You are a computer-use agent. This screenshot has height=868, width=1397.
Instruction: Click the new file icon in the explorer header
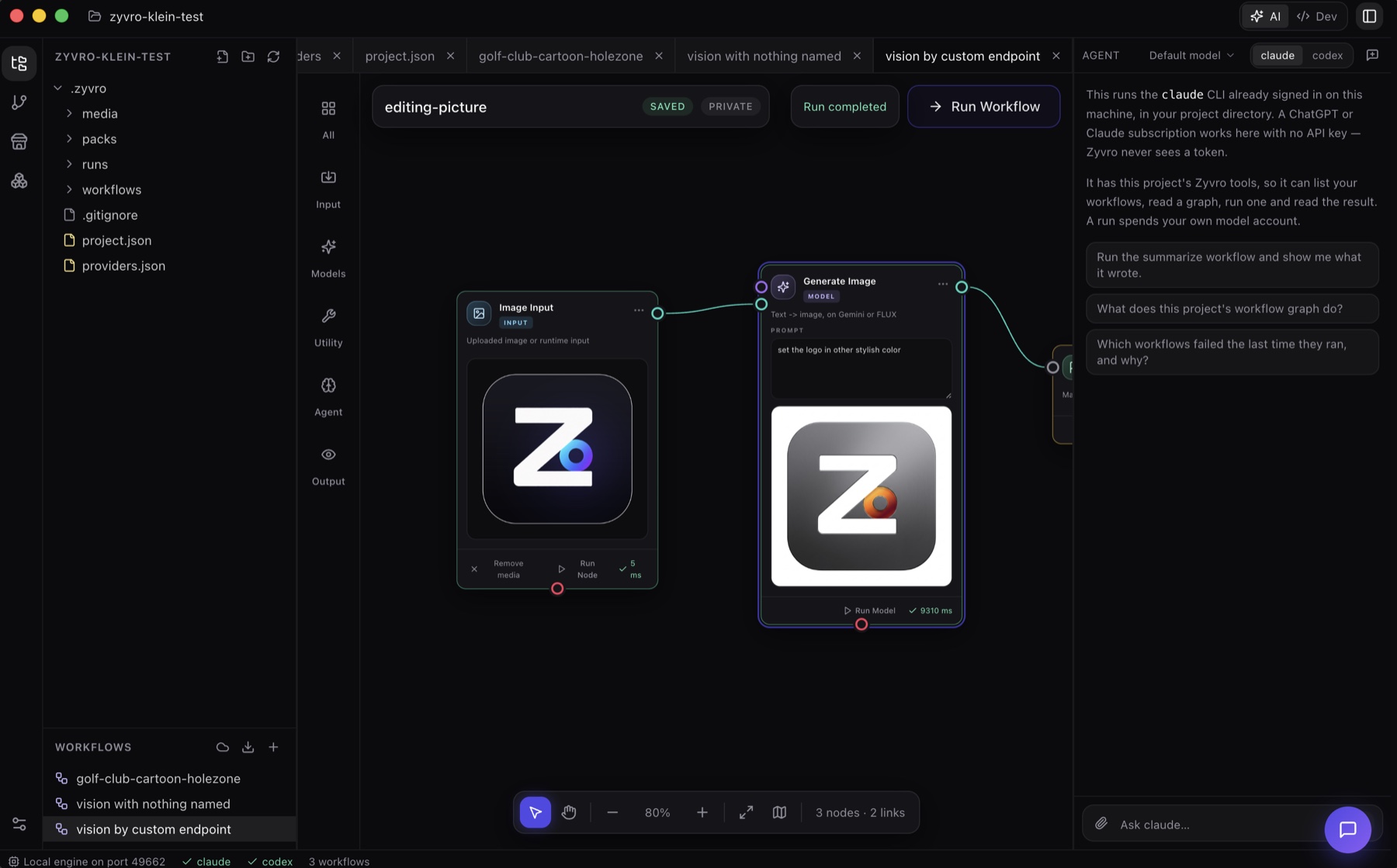pos(223,57)
